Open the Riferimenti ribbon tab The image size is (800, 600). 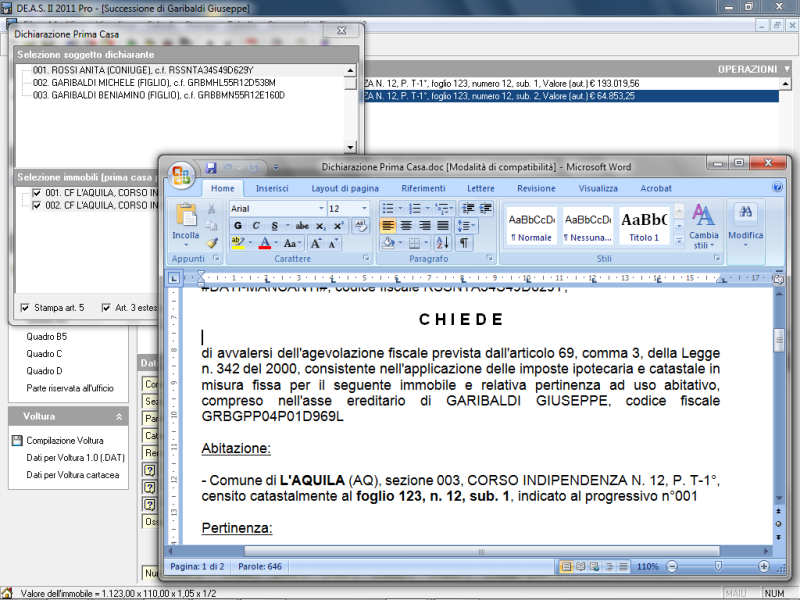coord(423,188)
